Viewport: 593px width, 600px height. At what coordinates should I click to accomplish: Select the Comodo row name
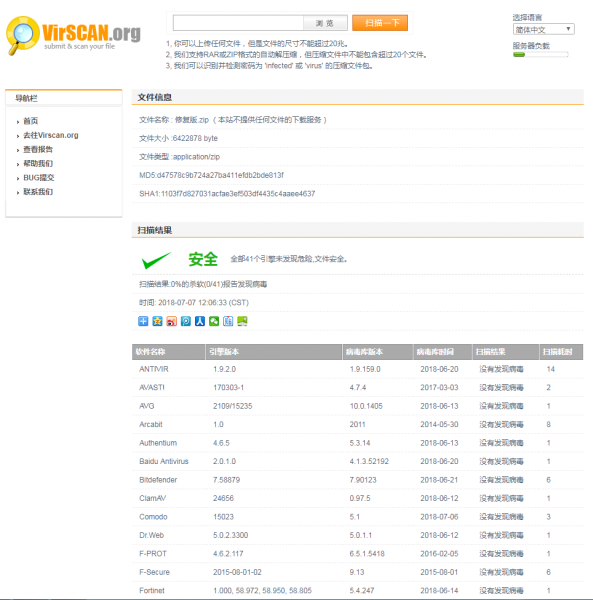(153, 517)
